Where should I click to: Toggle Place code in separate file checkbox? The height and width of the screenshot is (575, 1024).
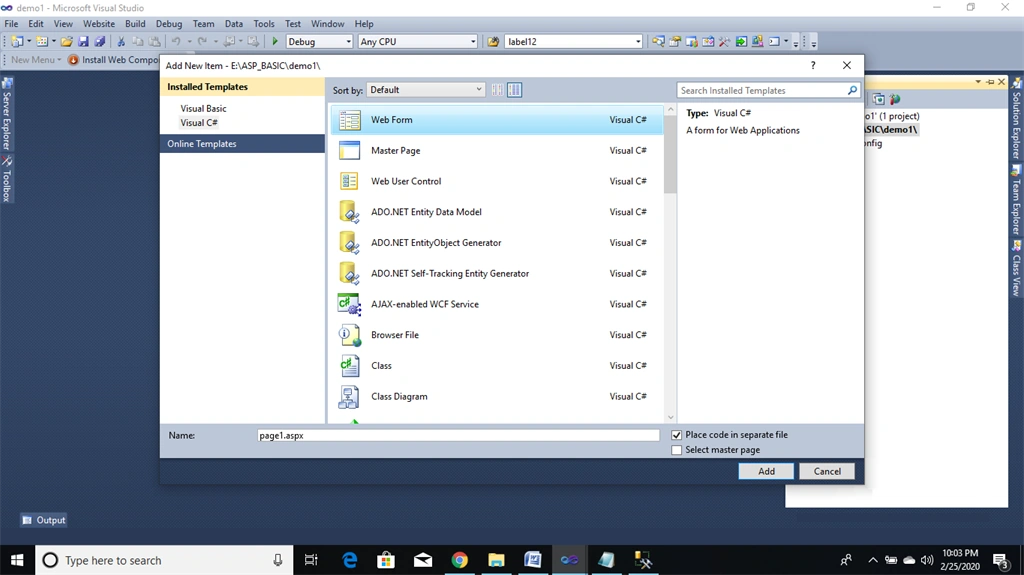click(x=677, y=435)
